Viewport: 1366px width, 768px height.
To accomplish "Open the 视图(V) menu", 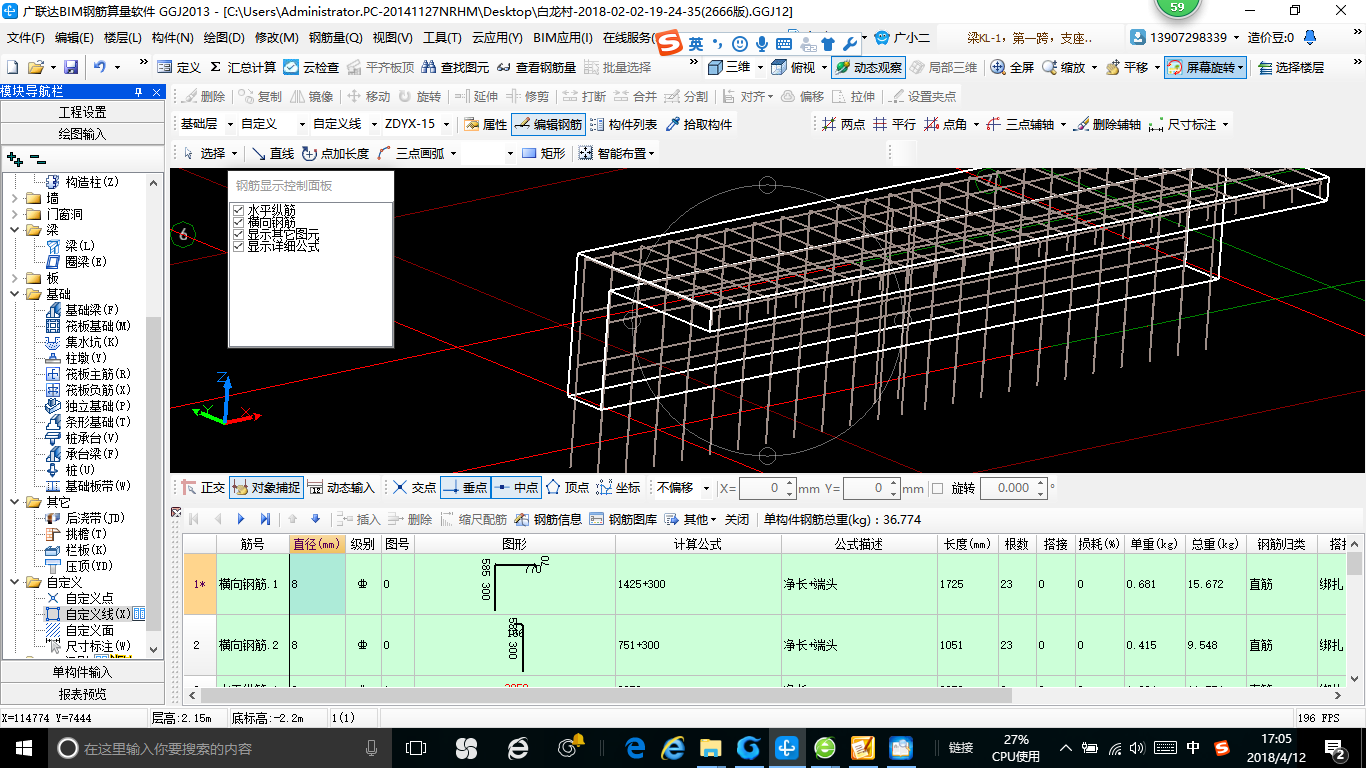I will [x=392, y=38].
